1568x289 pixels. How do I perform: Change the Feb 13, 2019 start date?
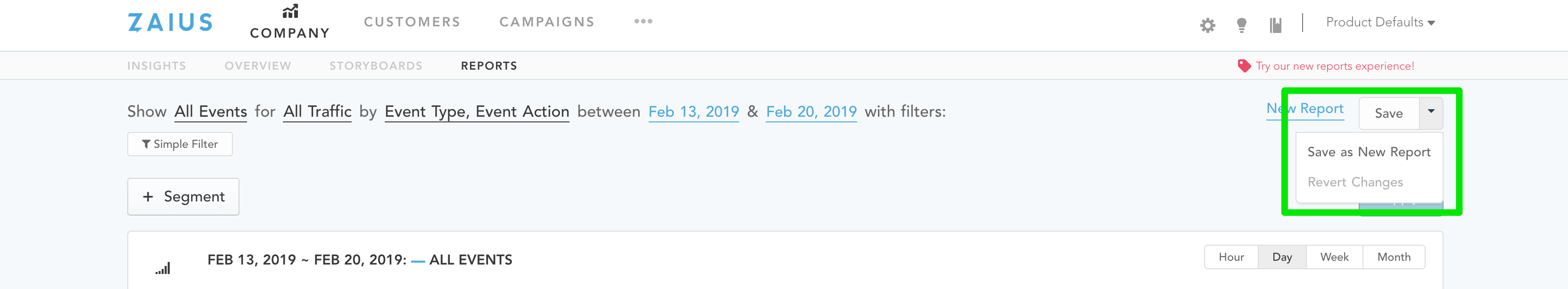click(x=693, y=112)
